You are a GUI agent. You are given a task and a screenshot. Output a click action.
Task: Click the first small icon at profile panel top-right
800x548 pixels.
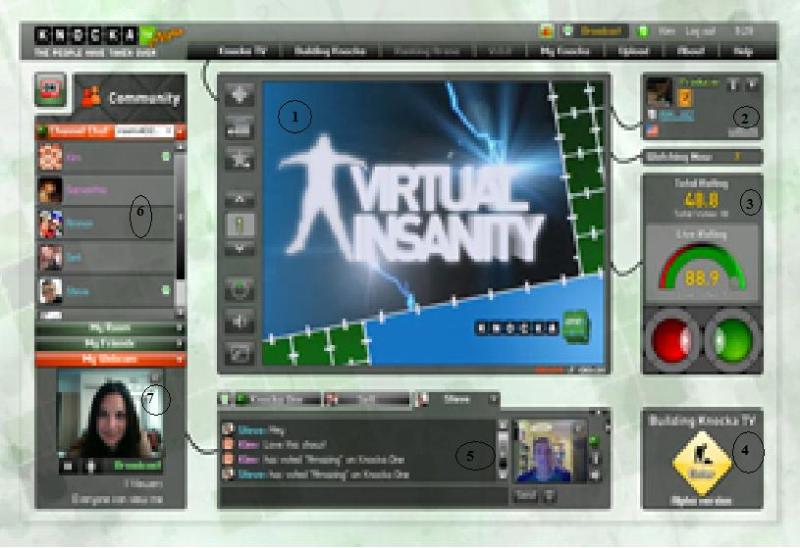tap(732, 85)
